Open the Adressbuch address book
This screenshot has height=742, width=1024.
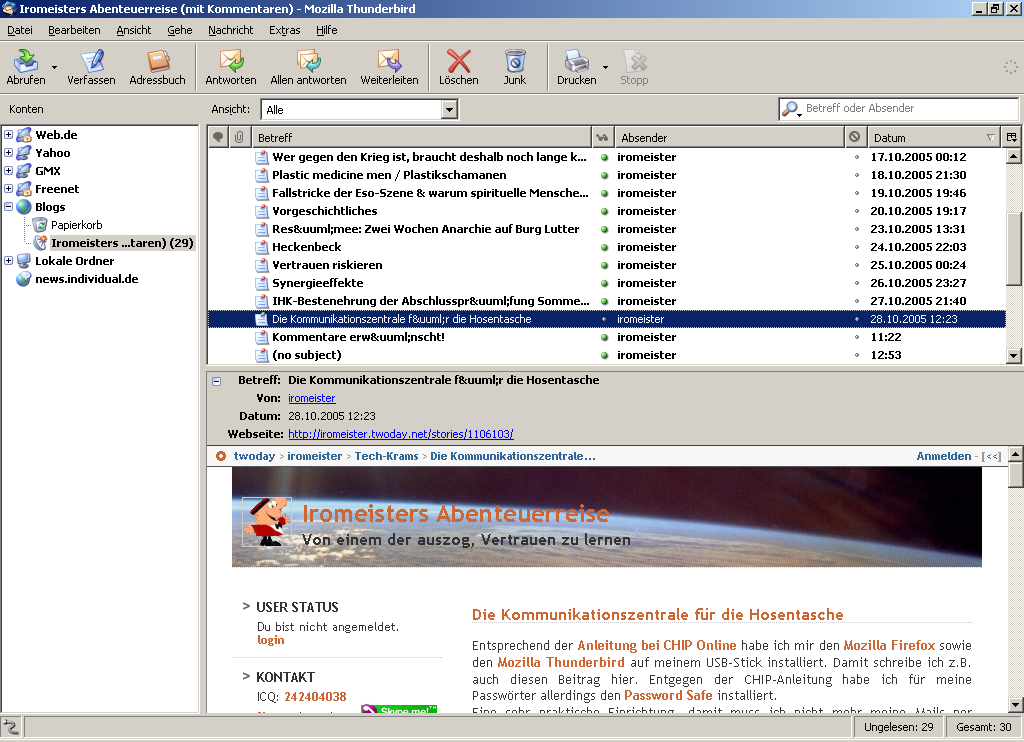(x=158, y=61)
